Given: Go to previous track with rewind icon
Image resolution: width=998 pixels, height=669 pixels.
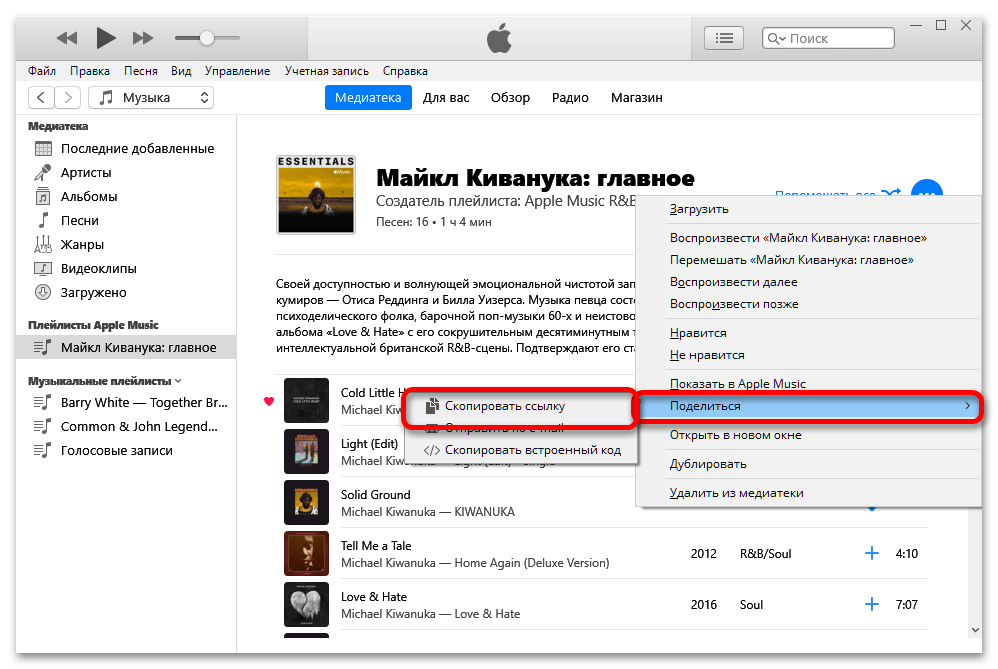Looking at the screenshot, I should [x=67, y=38].
